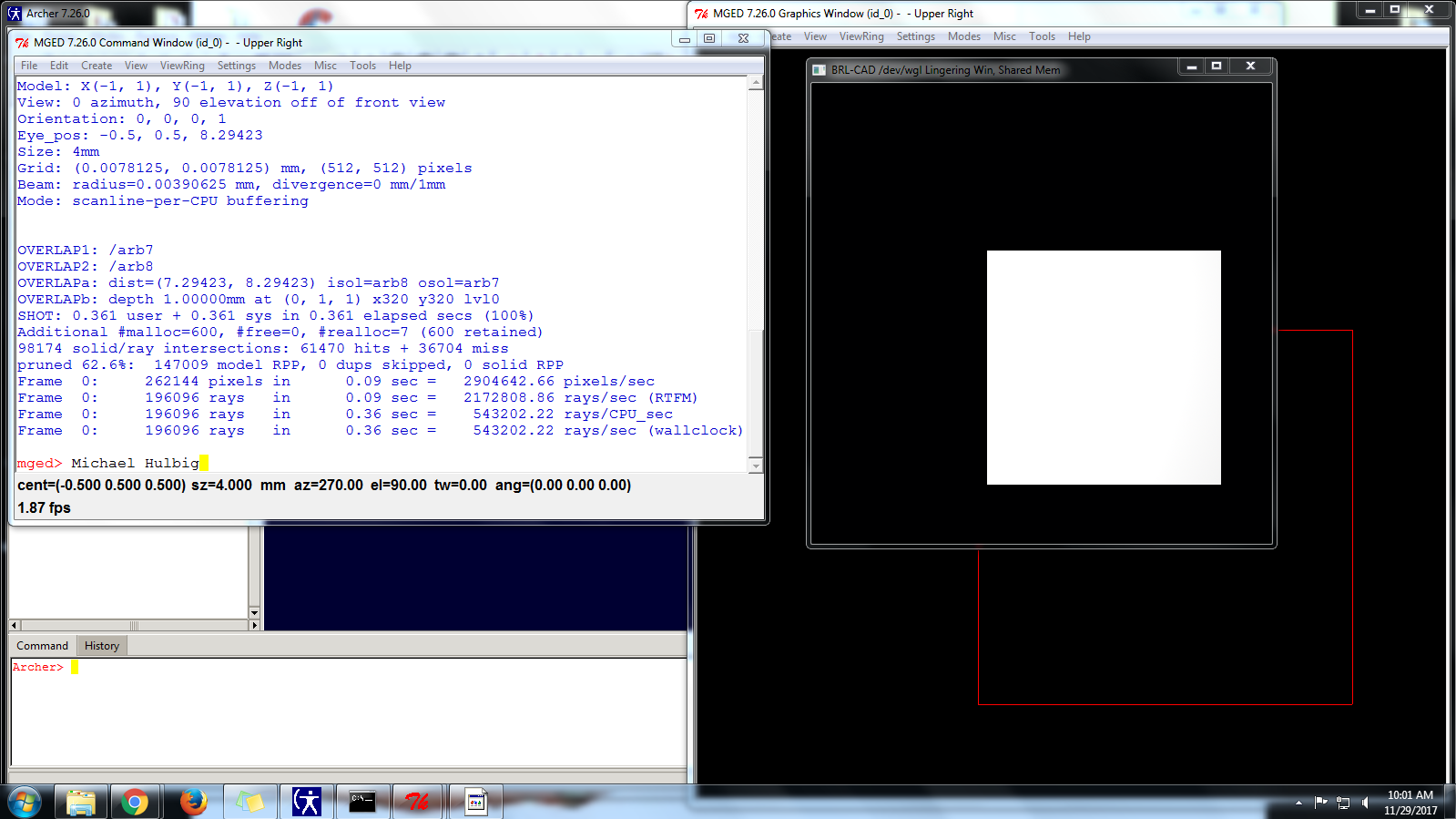Click the mged> prompt line

[x=382, y=463]
